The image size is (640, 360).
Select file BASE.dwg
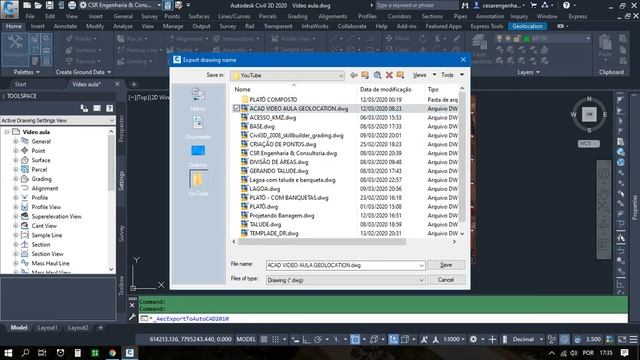click(262, 127)
